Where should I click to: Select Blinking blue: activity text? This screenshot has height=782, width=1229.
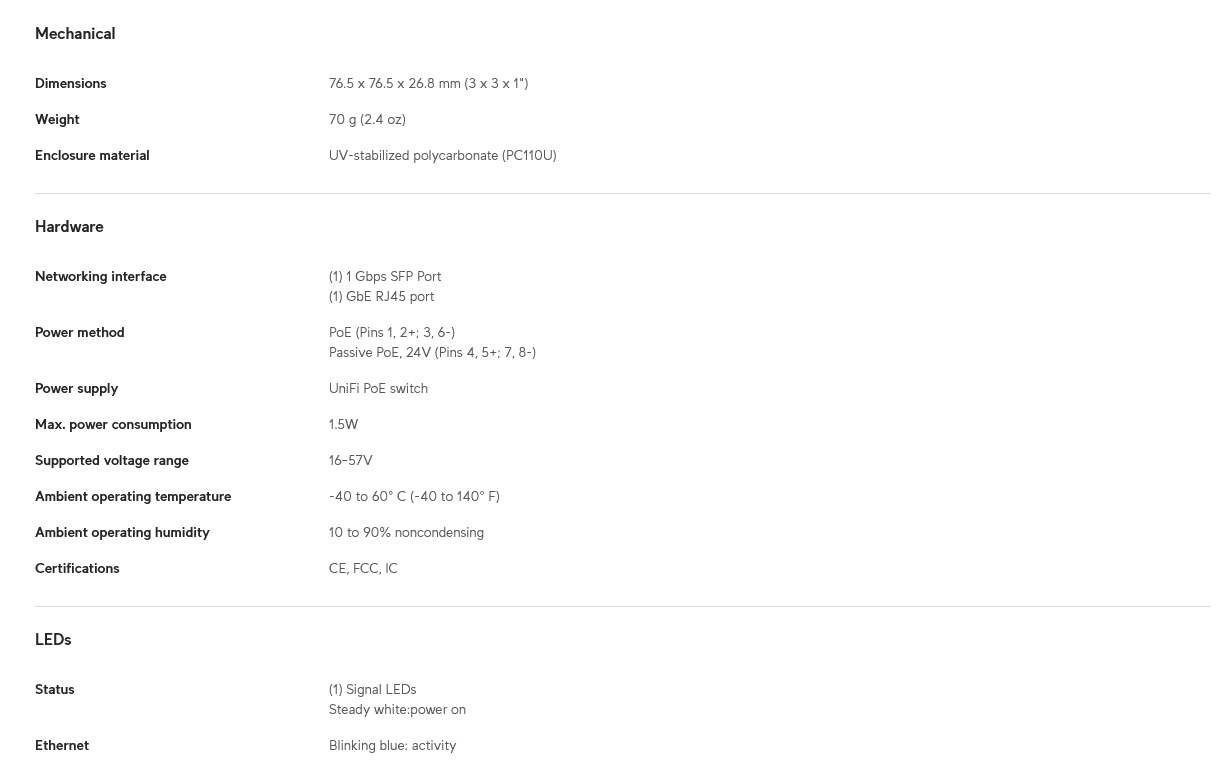tap(392, 746)
